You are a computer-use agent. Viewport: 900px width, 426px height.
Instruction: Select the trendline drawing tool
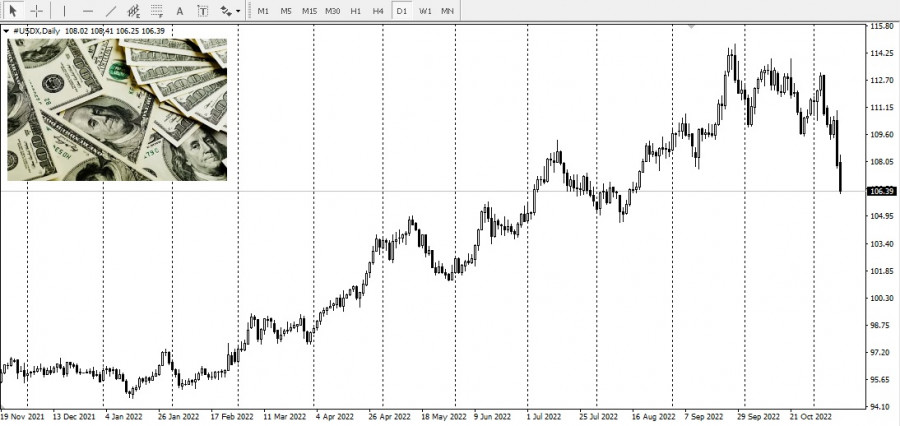111,10
